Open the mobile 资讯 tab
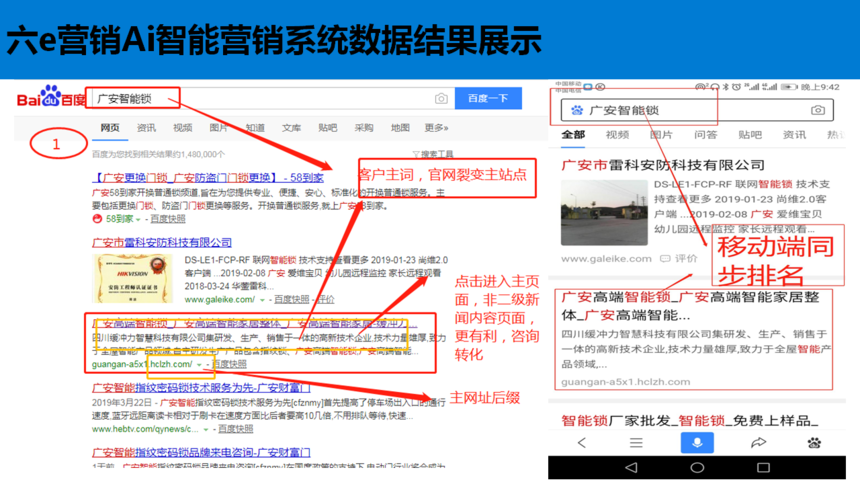 pos(794,134)
